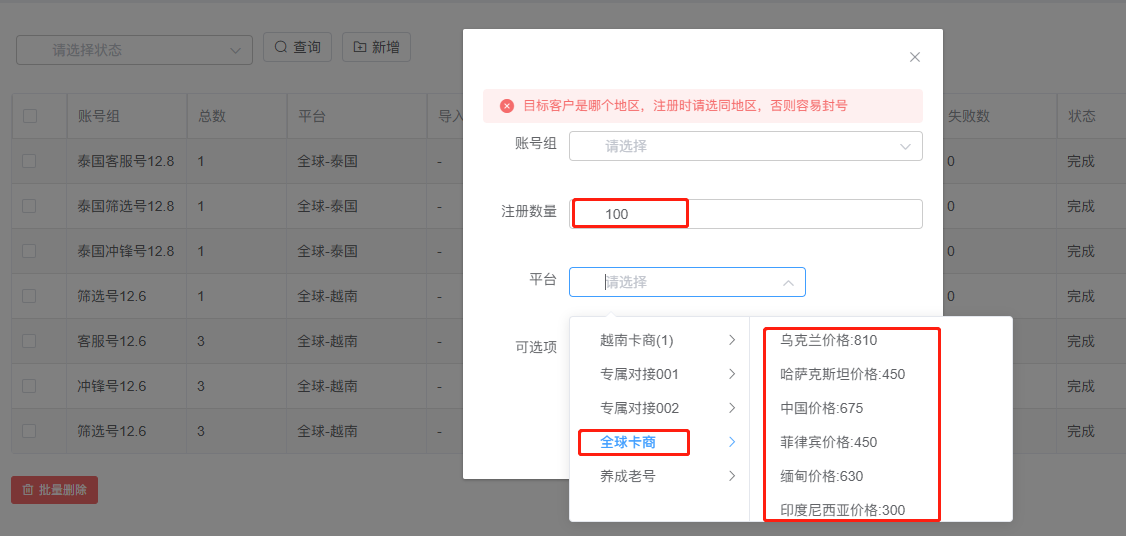Expand the 越南卡商(1) submenu arrow

(x=732, y=341)
